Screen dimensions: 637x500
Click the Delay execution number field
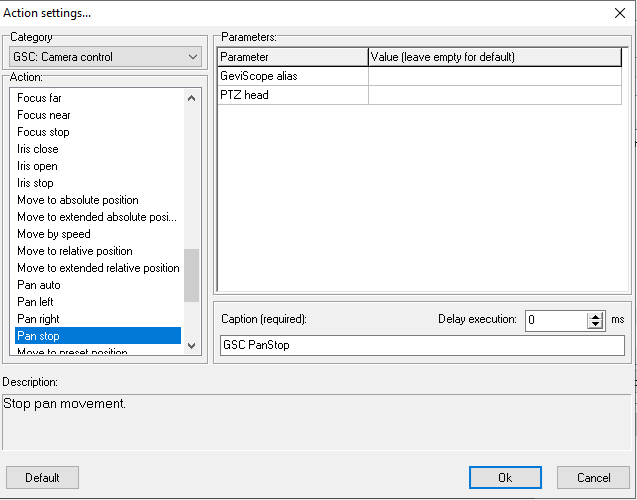[555, 320]
